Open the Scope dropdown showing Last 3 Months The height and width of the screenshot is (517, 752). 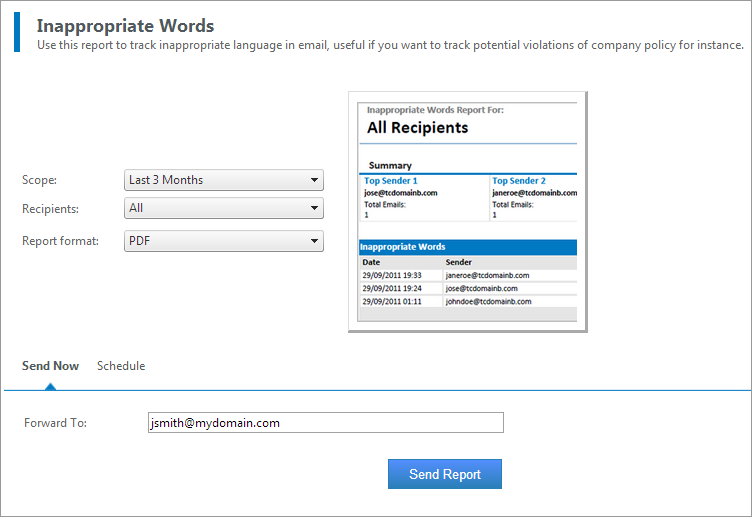(224, 180)
